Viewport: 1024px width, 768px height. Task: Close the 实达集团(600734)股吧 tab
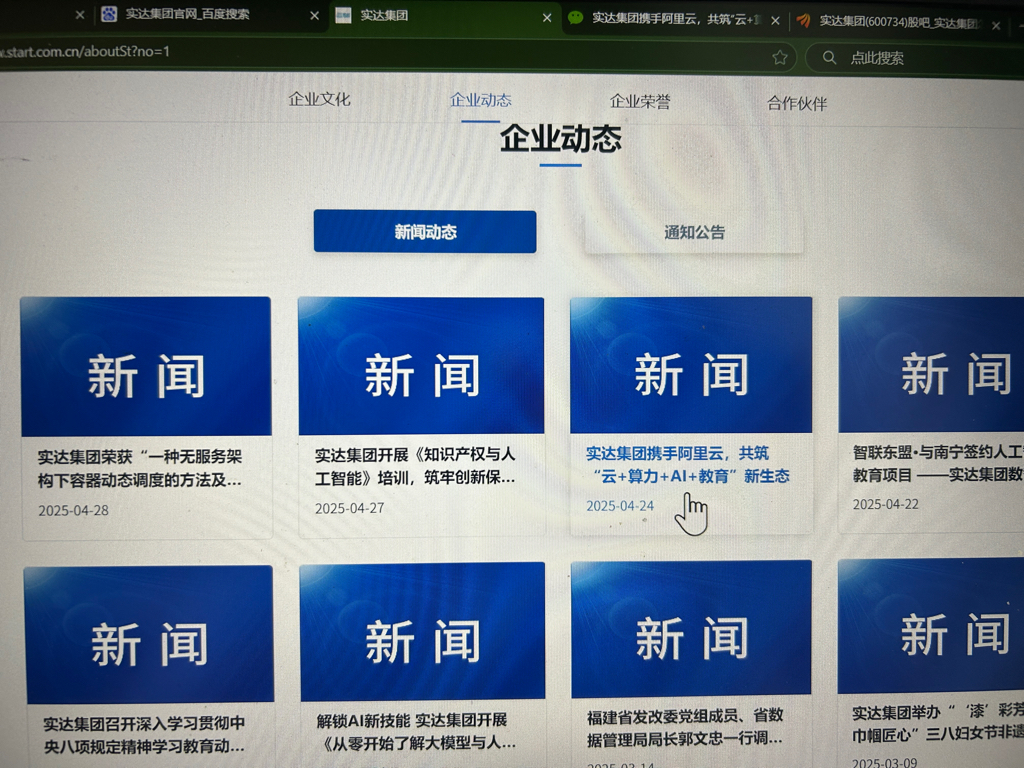click(x=996, y=25)
